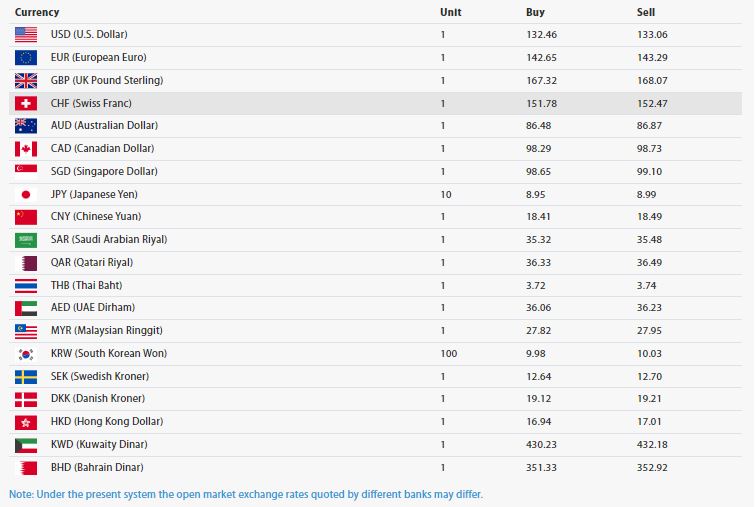Select the BHD (Bahrain Dinar) label
The image size is (756, 507).
[97, 467]
